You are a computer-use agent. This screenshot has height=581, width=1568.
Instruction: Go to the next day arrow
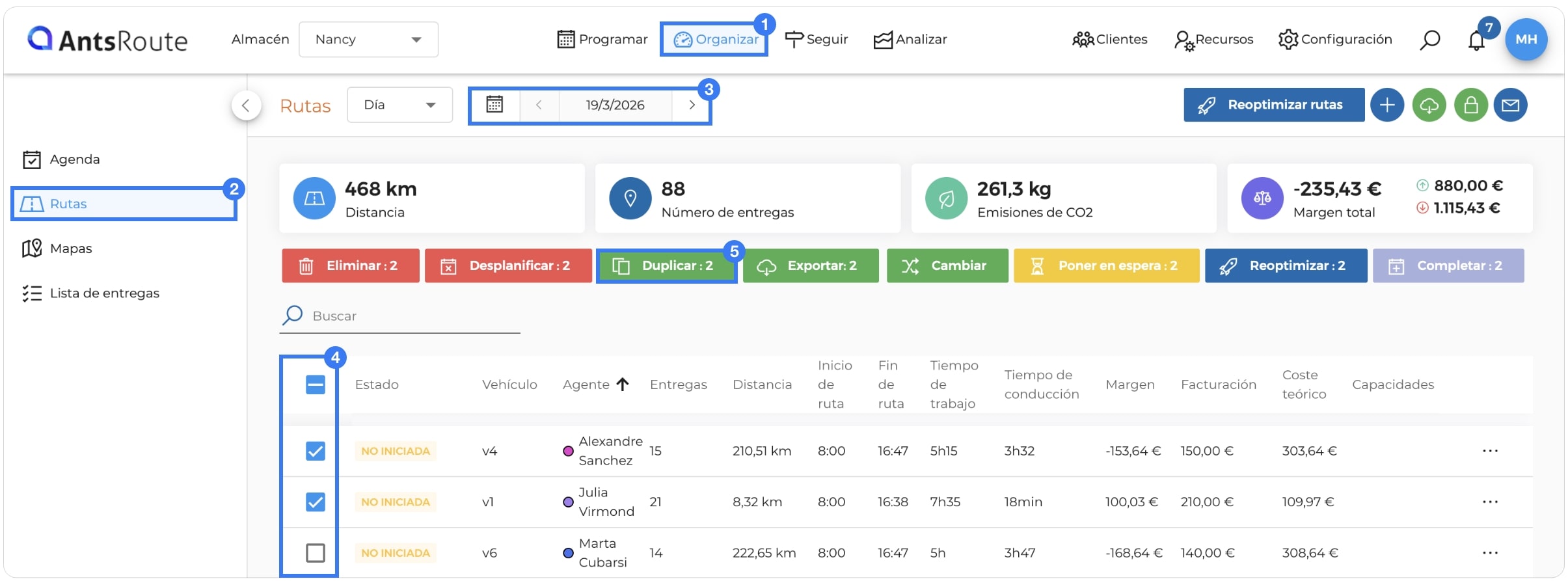tap(692, 105)
